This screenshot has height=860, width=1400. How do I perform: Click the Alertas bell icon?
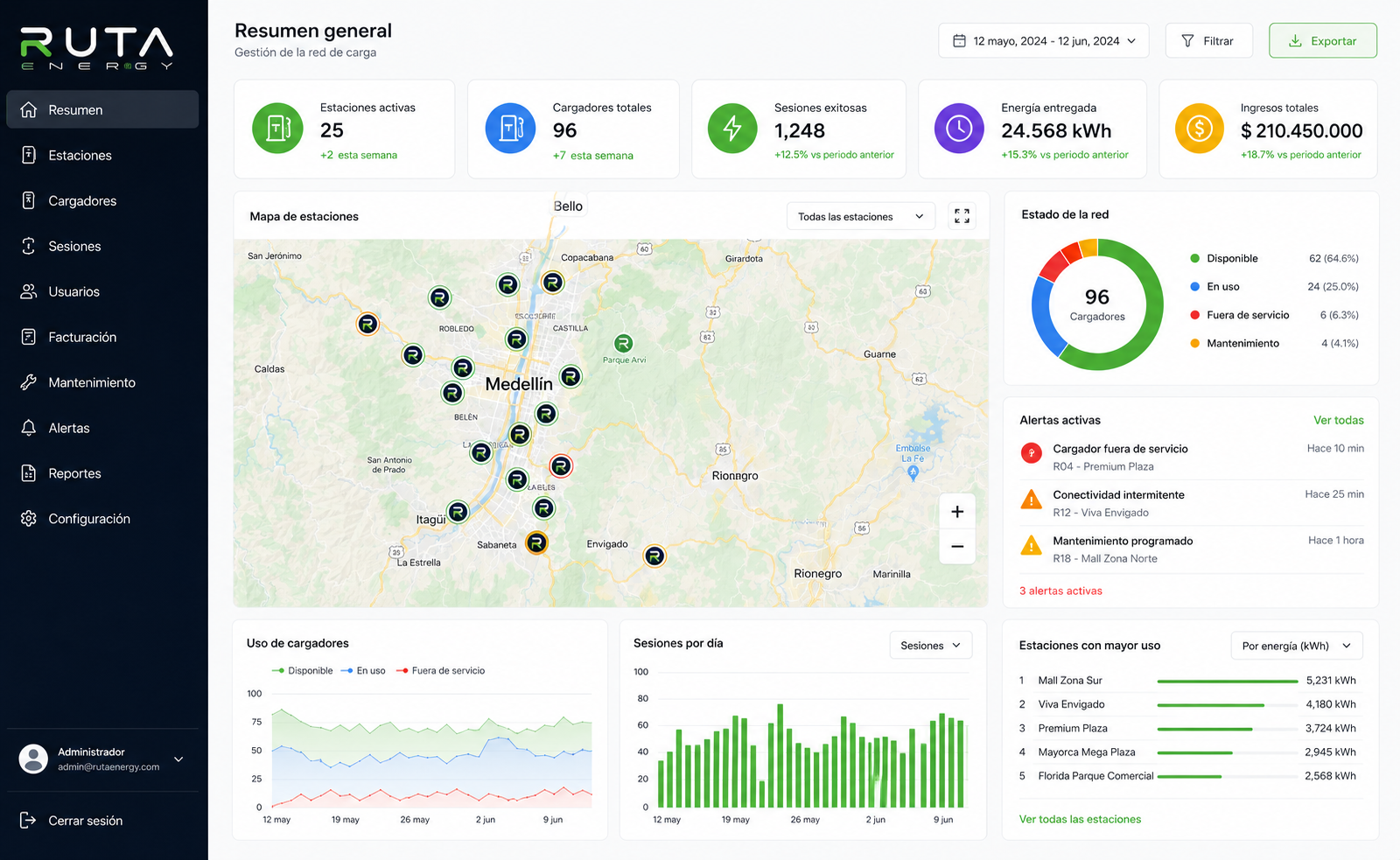pyautogui.click(x=29, y=428)
